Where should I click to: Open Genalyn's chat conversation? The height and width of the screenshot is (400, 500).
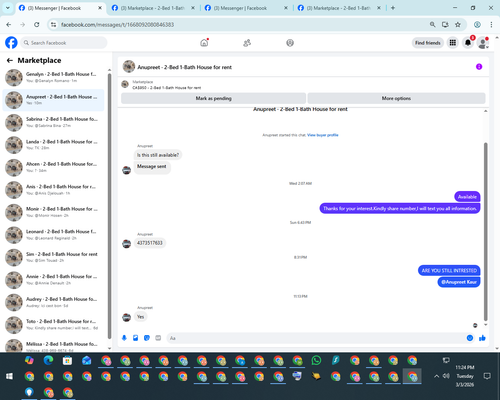click(53, 77)
